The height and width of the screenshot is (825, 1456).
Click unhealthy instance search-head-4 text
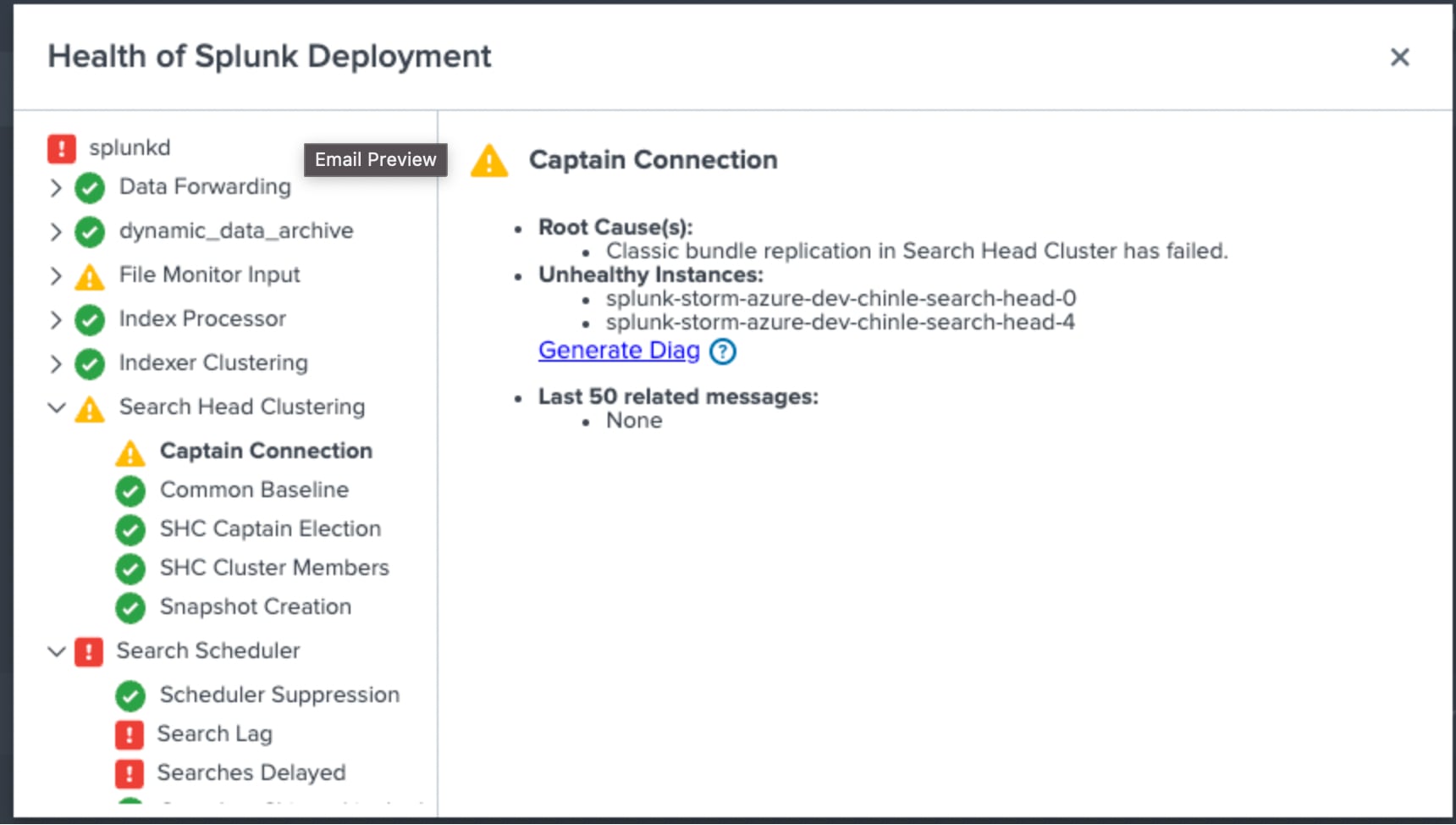tap(841, 322)
